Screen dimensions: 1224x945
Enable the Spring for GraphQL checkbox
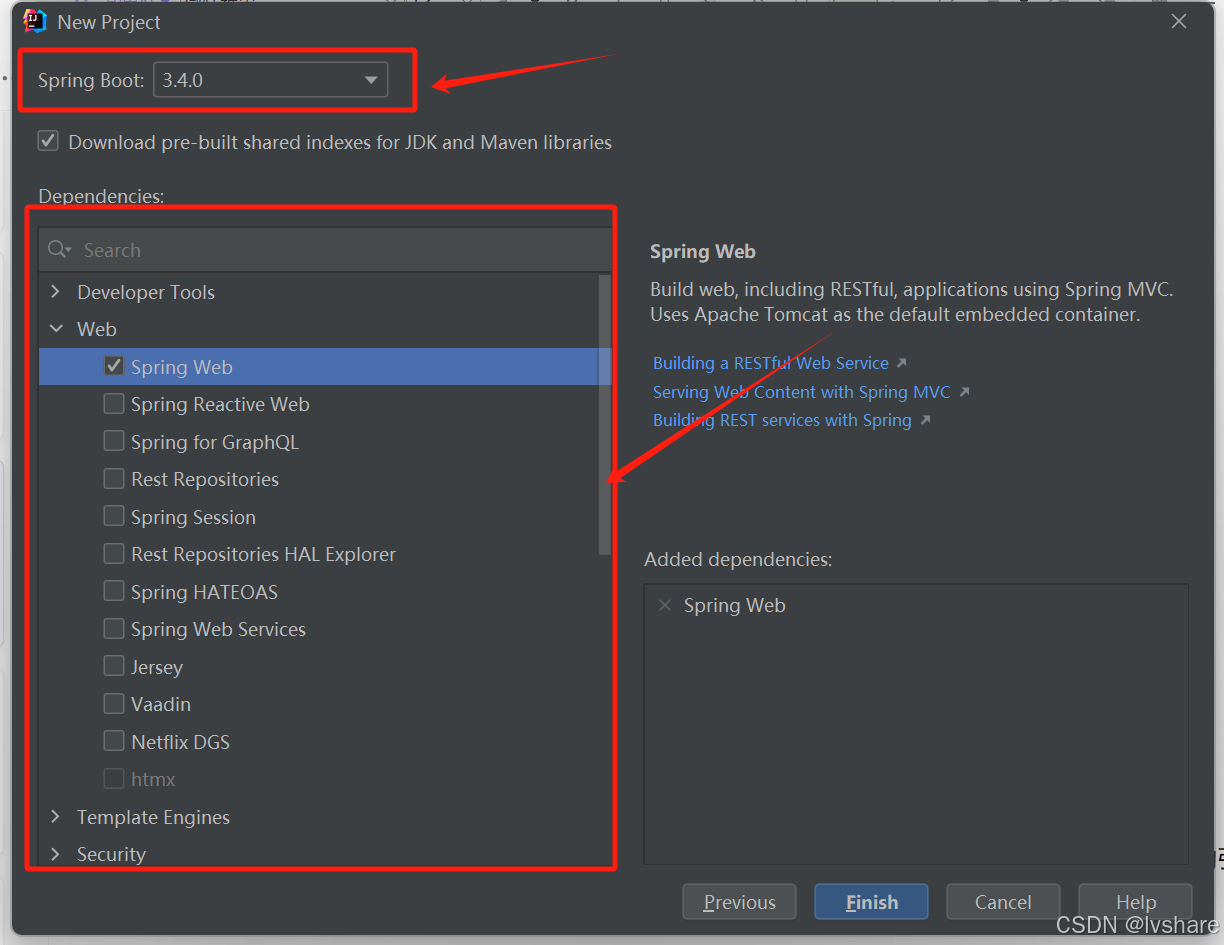pos(114,441)
